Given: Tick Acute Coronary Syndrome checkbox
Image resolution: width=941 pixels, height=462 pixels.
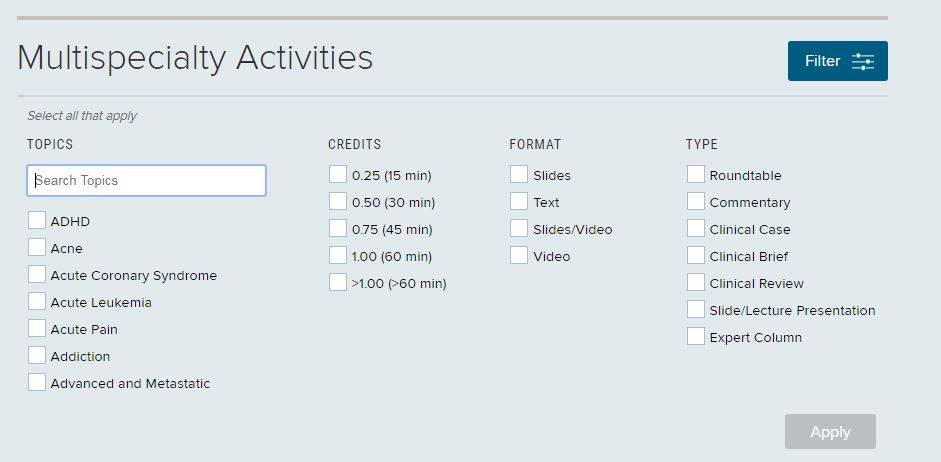Looking at the screenshot, I should [x=37, y=274].
